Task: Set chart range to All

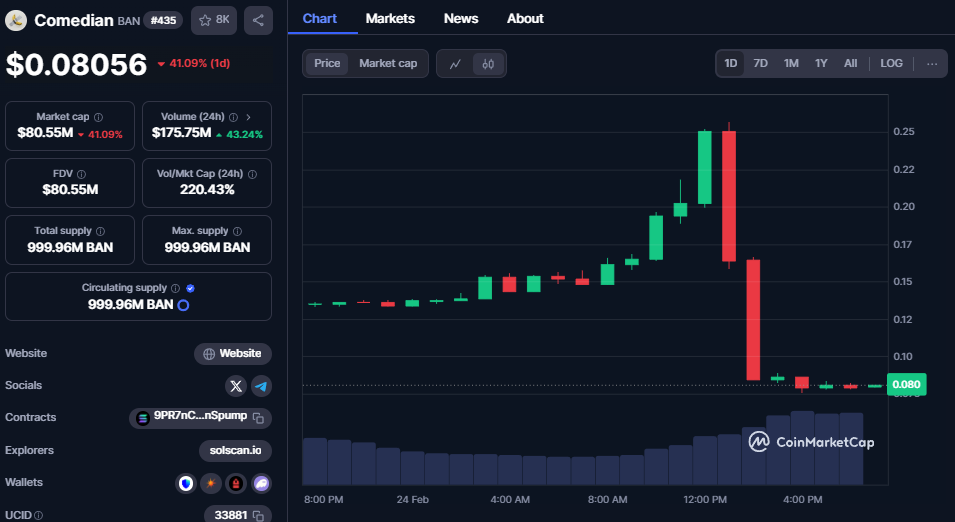Action: click(x=850, y=63)
